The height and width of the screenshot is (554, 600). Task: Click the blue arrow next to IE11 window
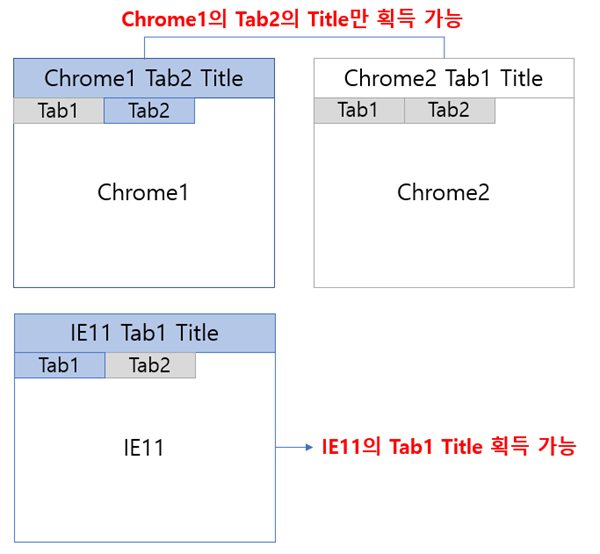[x=294, y=447]
